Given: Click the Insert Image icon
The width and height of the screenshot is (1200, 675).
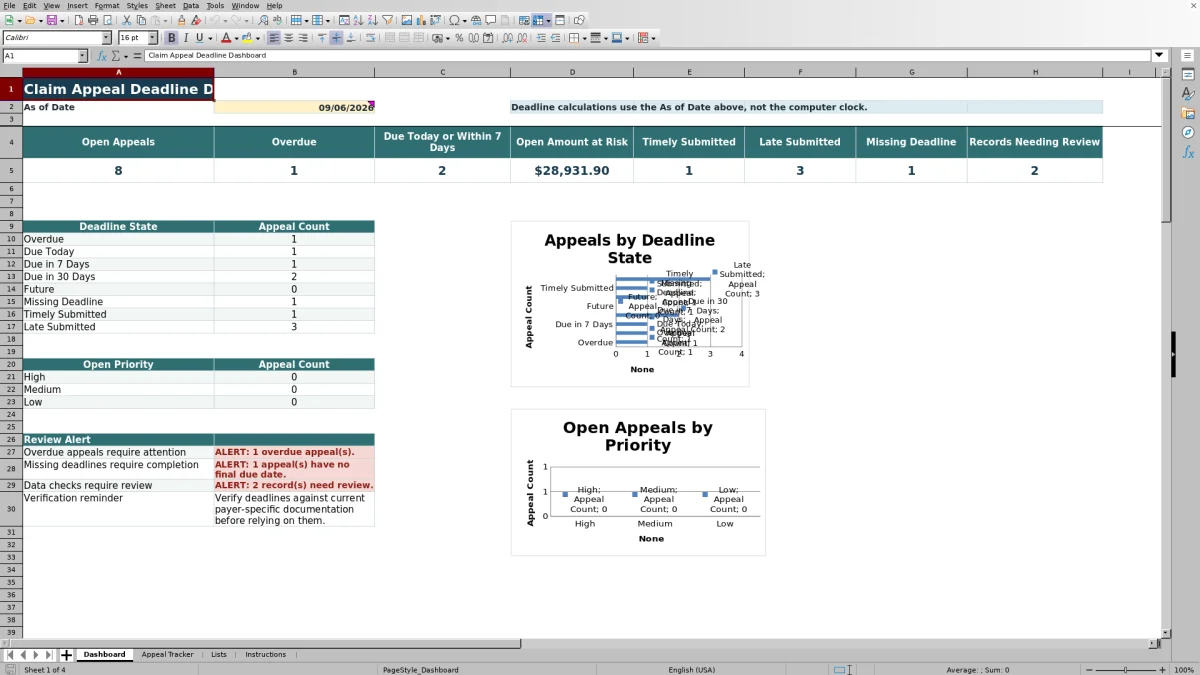Looking at the screenshot, I should point(406,20).
